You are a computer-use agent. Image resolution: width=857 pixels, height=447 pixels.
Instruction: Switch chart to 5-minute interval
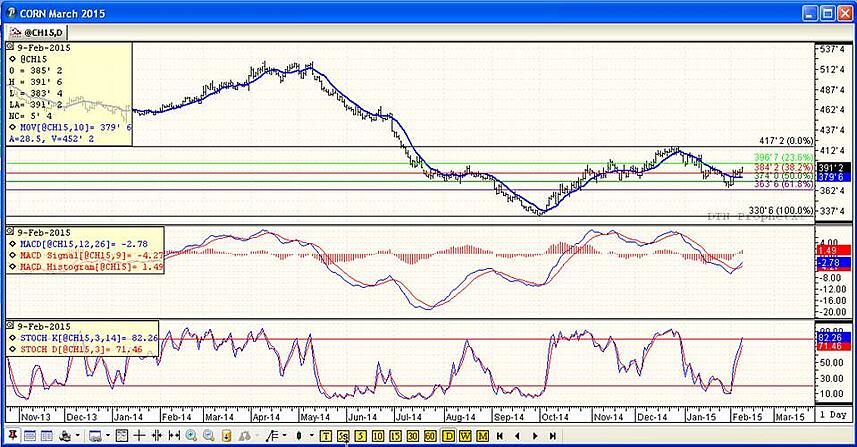pos(360,436)
